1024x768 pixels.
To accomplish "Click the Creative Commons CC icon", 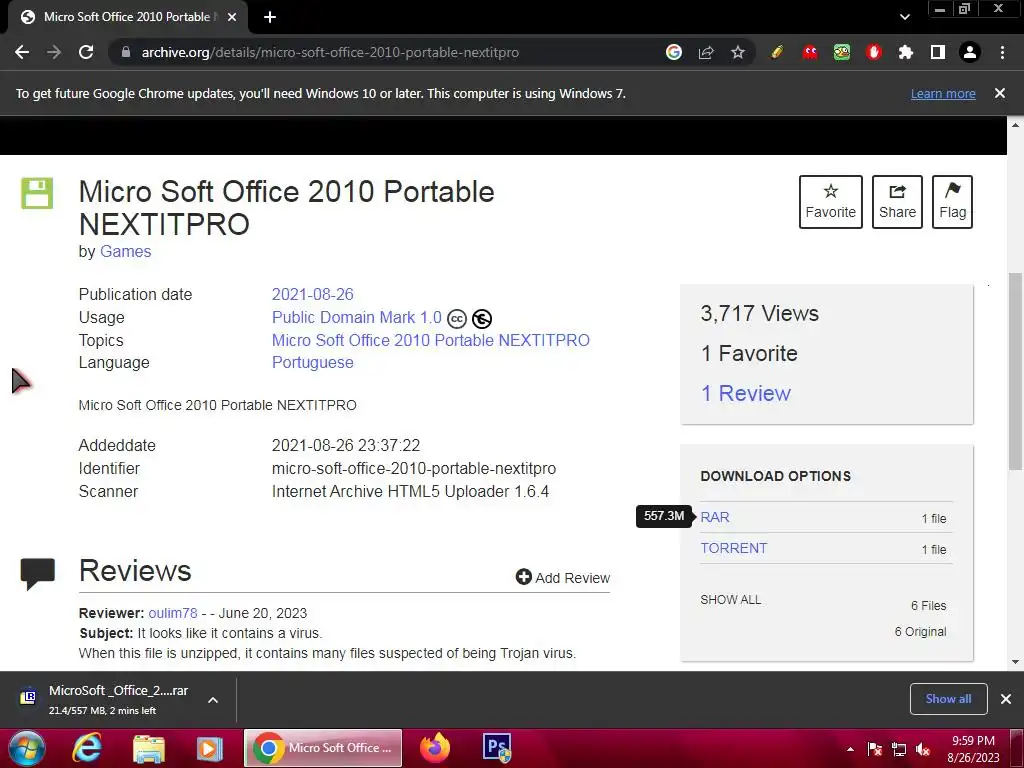I will pyautogui.click(x=457, y=319).
